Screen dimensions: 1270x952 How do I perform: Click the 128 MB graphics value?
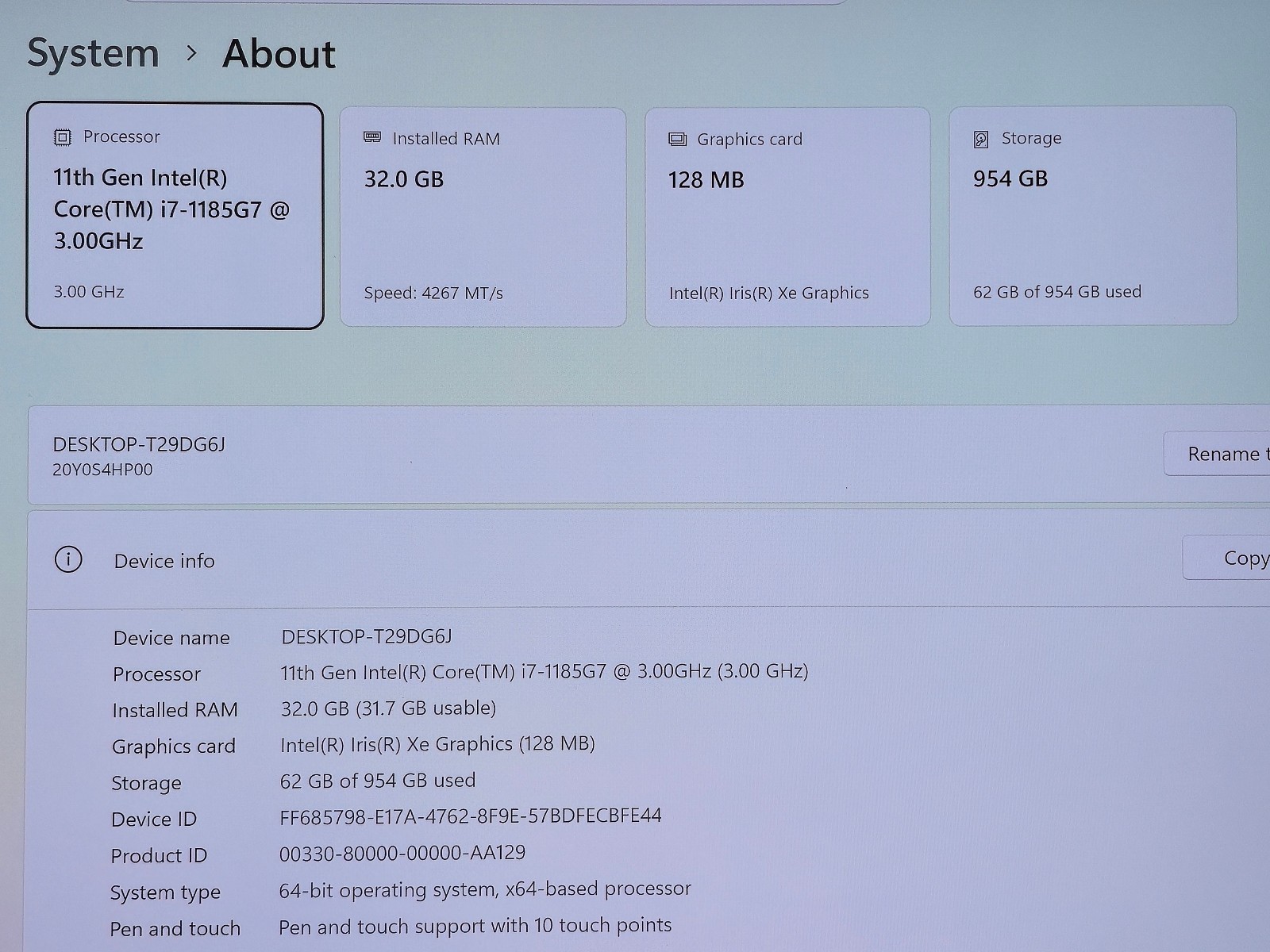pyautogui.click(x=706, y=180)
